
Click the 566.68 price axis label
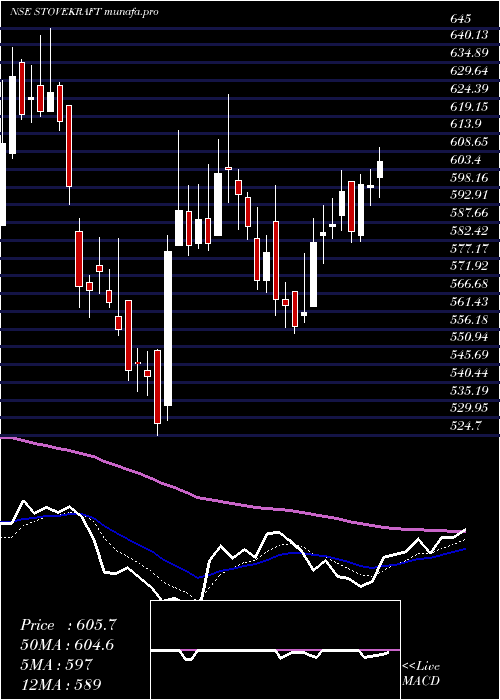point(469,283)
